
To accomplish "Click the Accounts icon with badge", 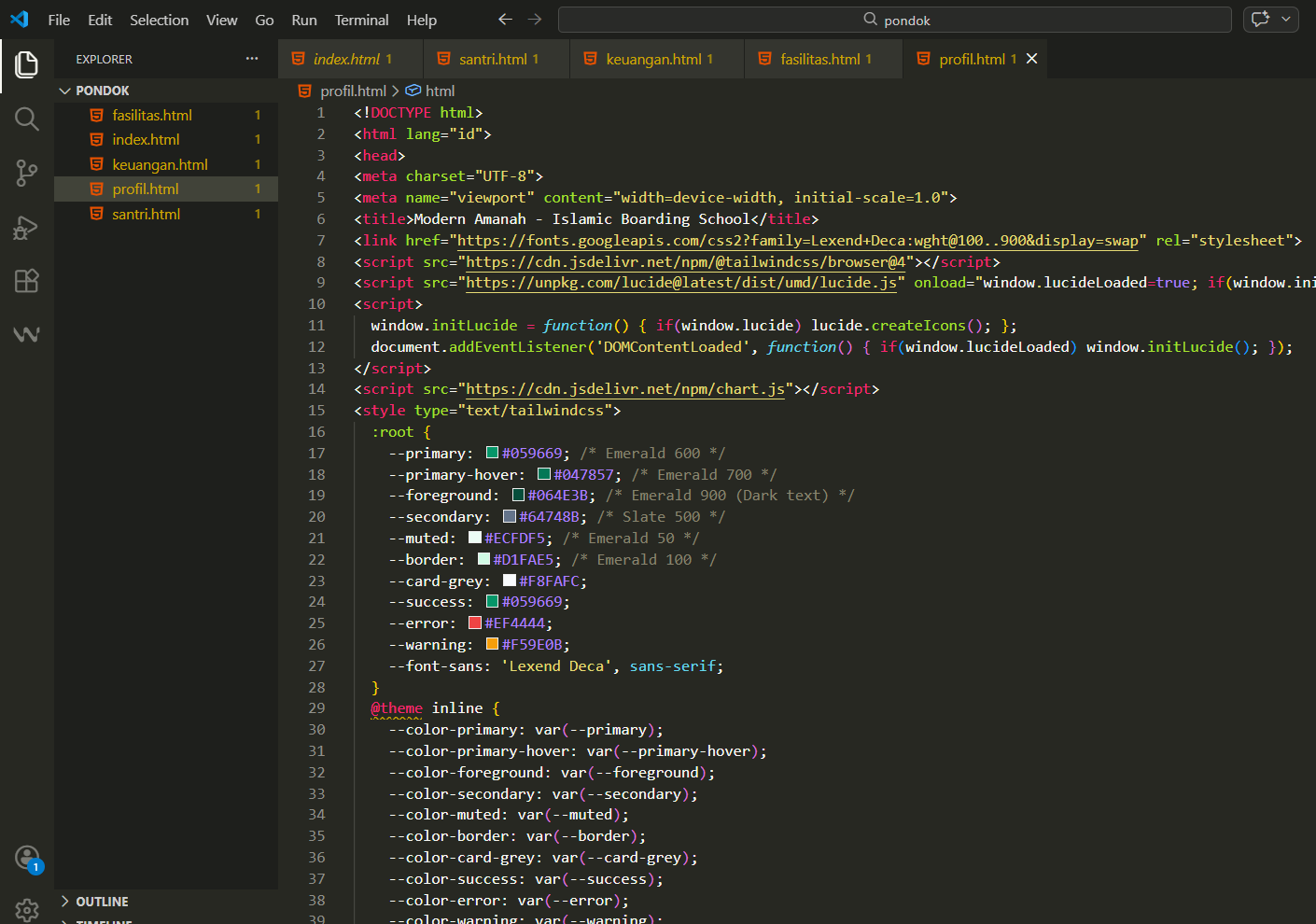I will [x=27, y=858].
